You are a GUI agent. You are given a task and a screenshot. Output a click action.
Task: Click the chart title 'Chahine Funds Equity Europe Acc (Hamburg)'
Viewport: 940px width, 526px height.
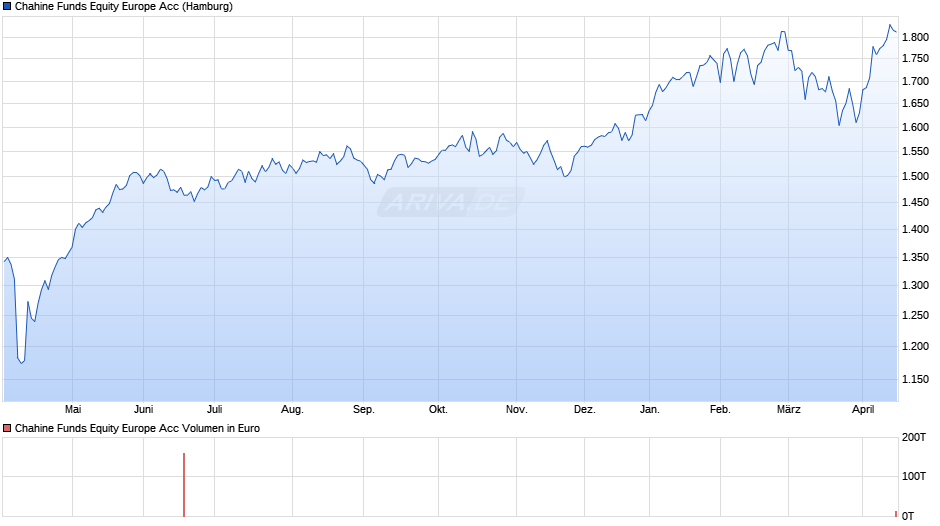[123, 7]
